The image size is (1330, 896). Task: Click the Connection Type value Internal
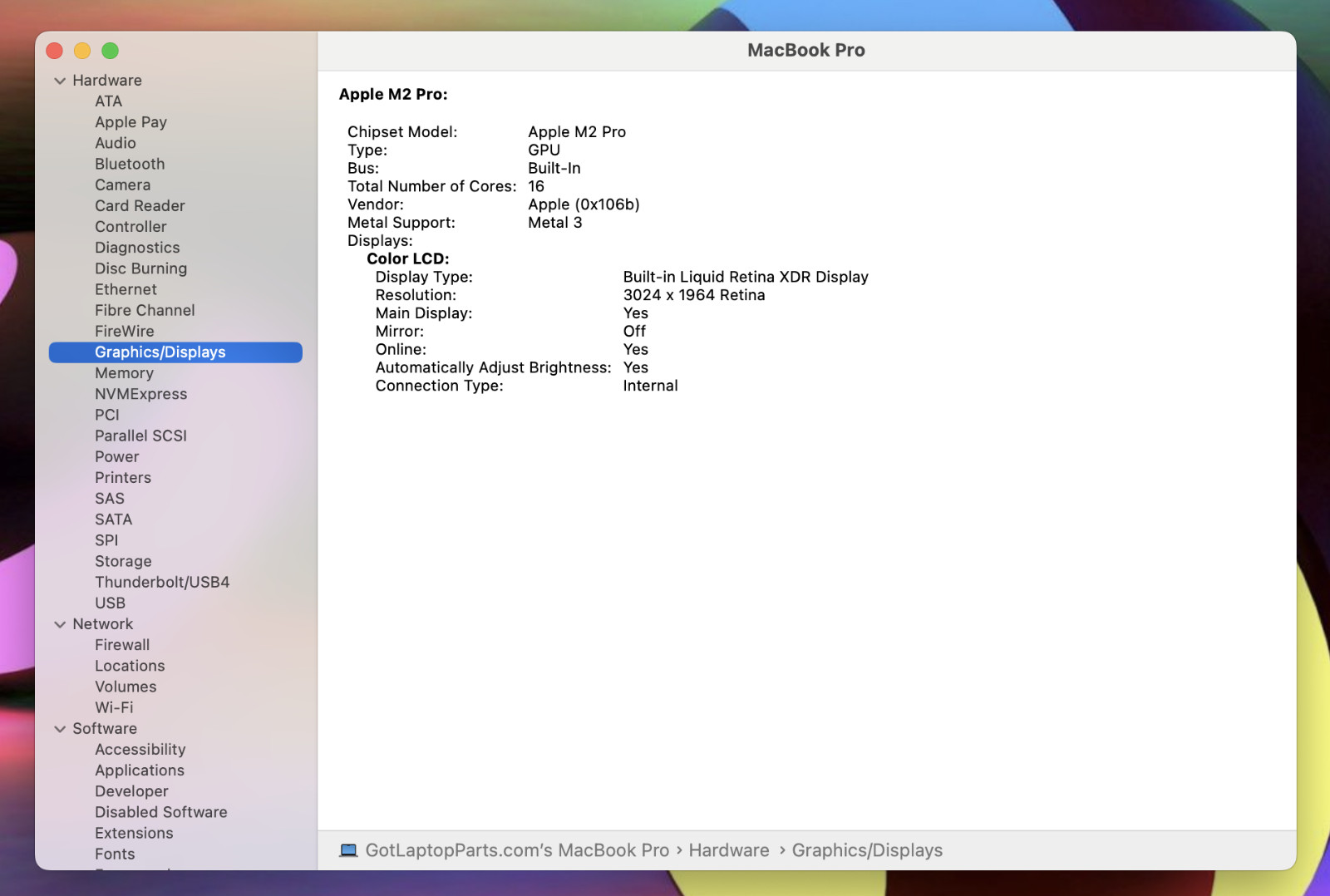tap(650, 386)
